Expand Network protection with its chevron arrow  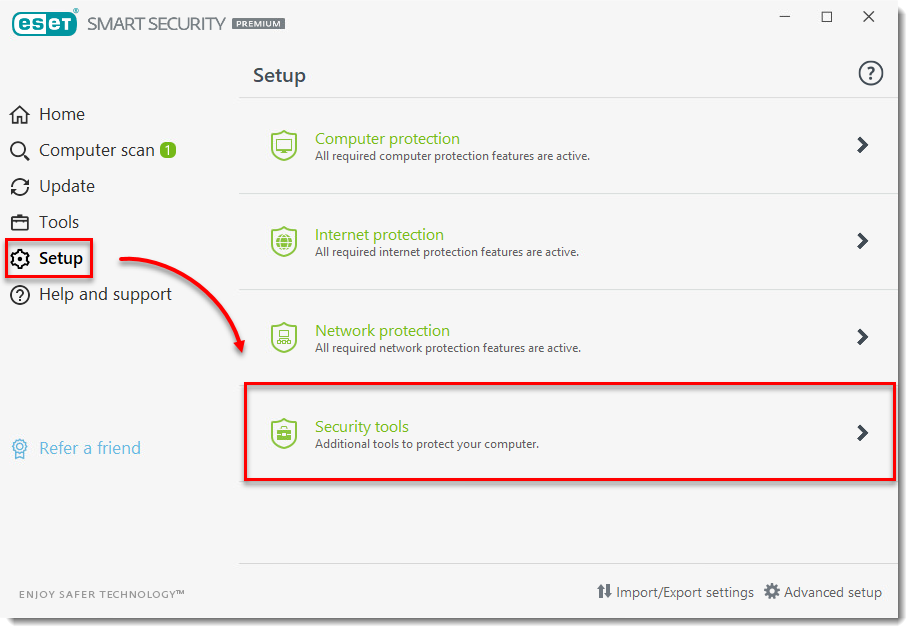coord(862,337)
